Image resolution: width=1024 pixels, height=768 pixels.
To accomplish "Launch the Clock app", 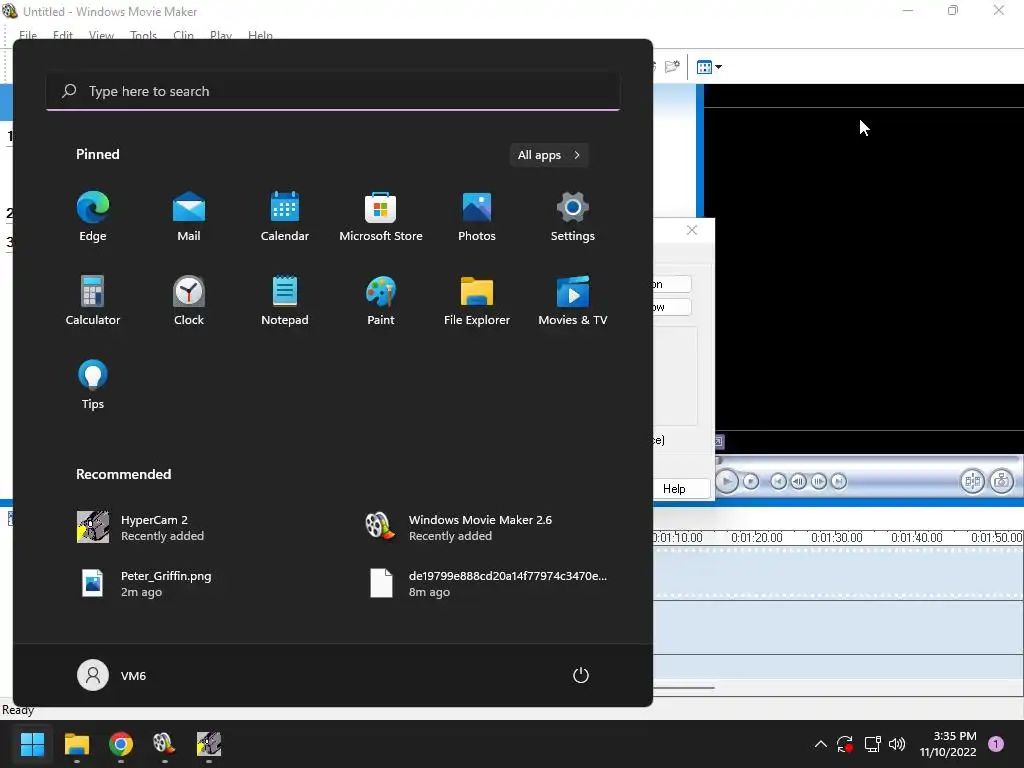I will (189, 300).
